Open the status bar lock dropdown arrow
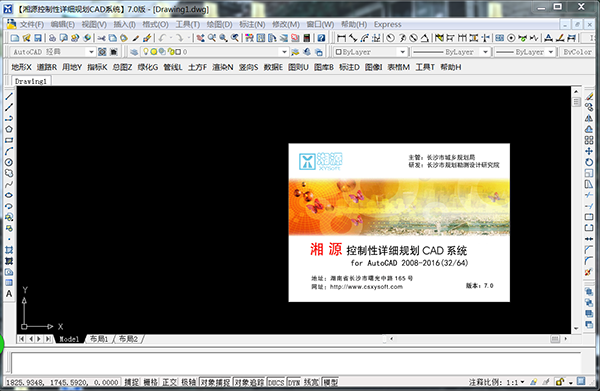 coord(571,382)
